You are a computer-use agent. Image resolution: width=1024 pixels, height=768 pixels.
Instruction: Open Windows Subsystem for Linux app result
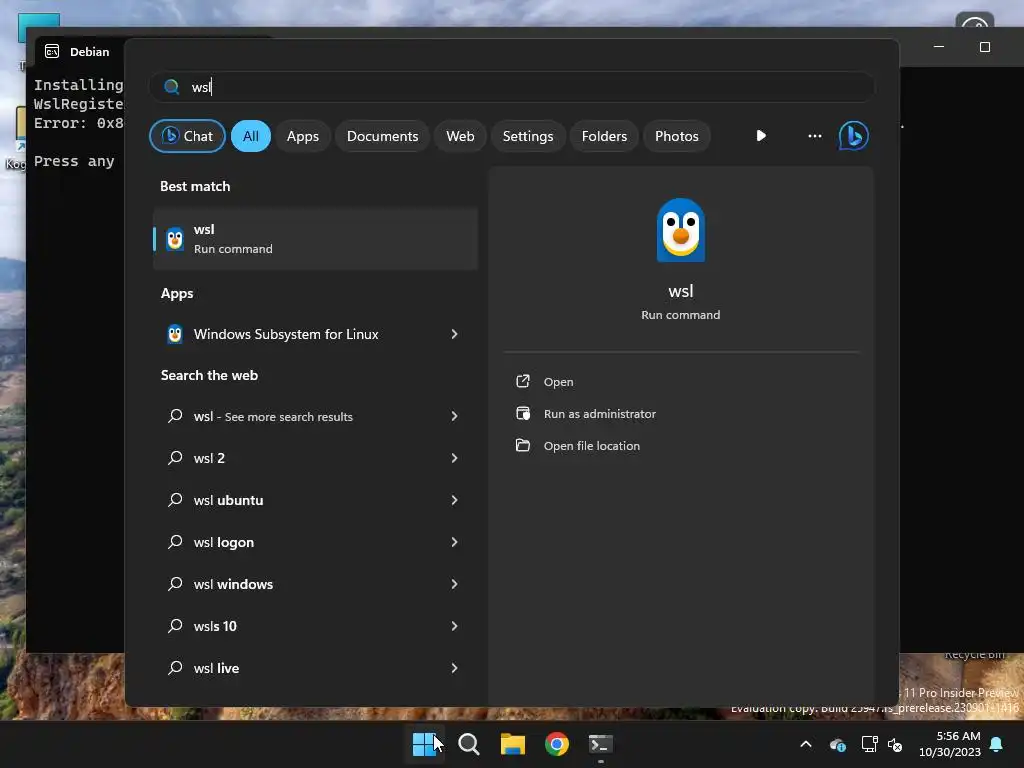coord(315,334)
